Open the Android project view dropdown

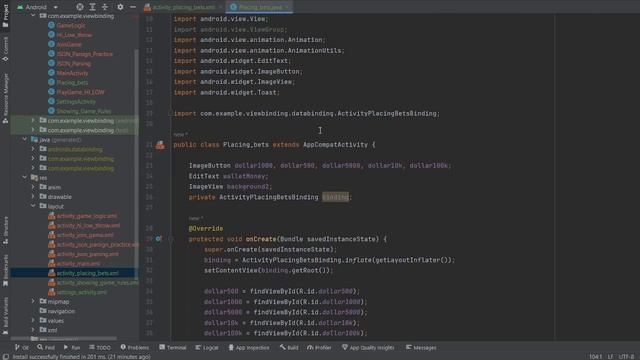point(38,7)
